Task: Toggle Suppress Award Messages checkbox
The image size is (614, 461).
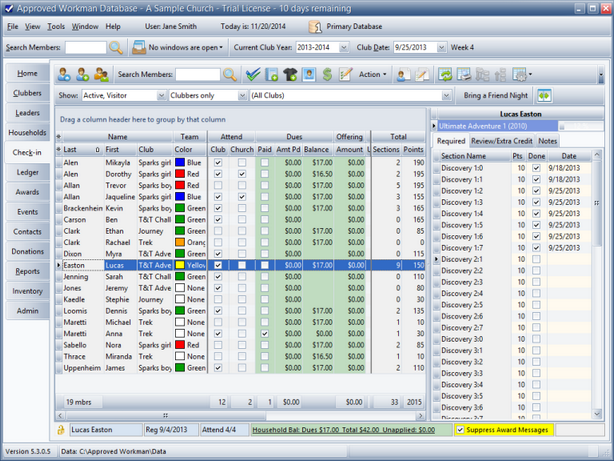Action: pyautogui.click(x=460, y=429)
